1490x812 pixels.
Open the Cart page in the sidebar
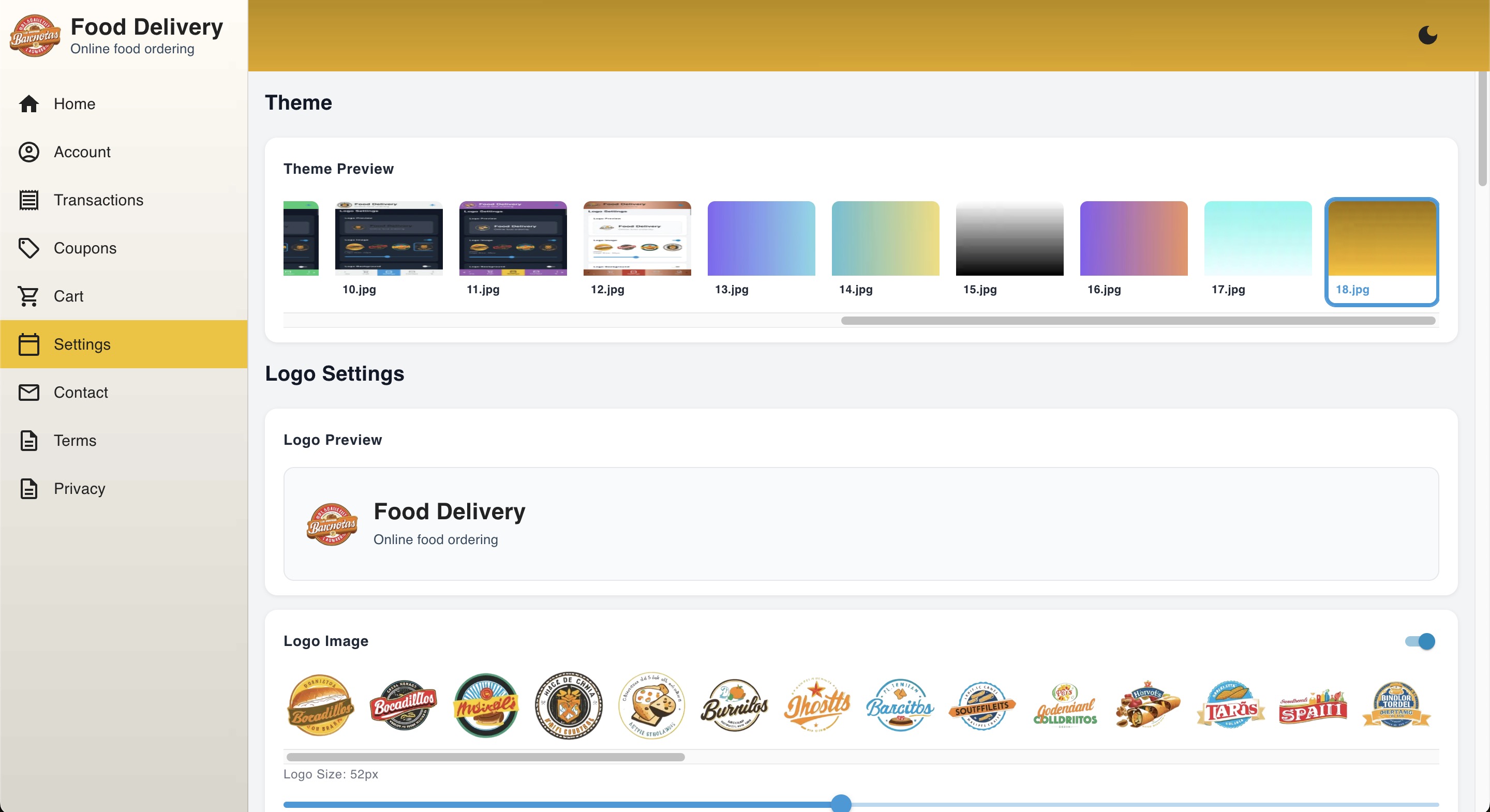[124, 295]
